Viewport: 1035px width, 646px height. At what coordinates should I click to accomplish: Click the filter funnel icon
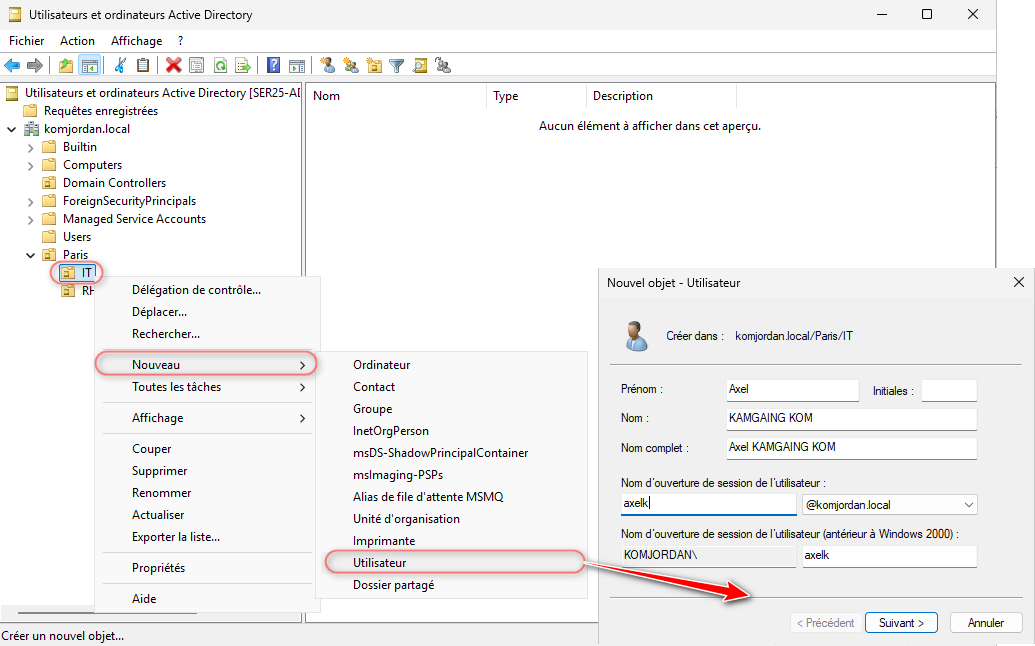click(x=397, y=65)
